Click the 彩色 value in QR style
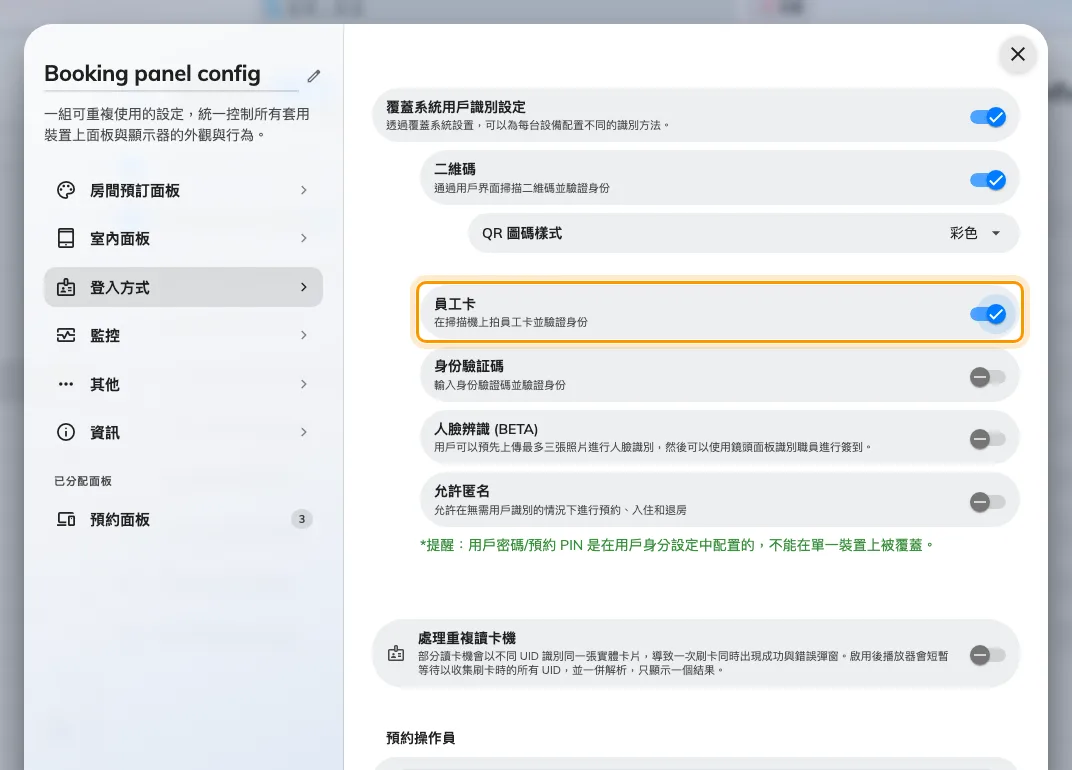This screenshot has width=1072, height=770. point(963,233)
